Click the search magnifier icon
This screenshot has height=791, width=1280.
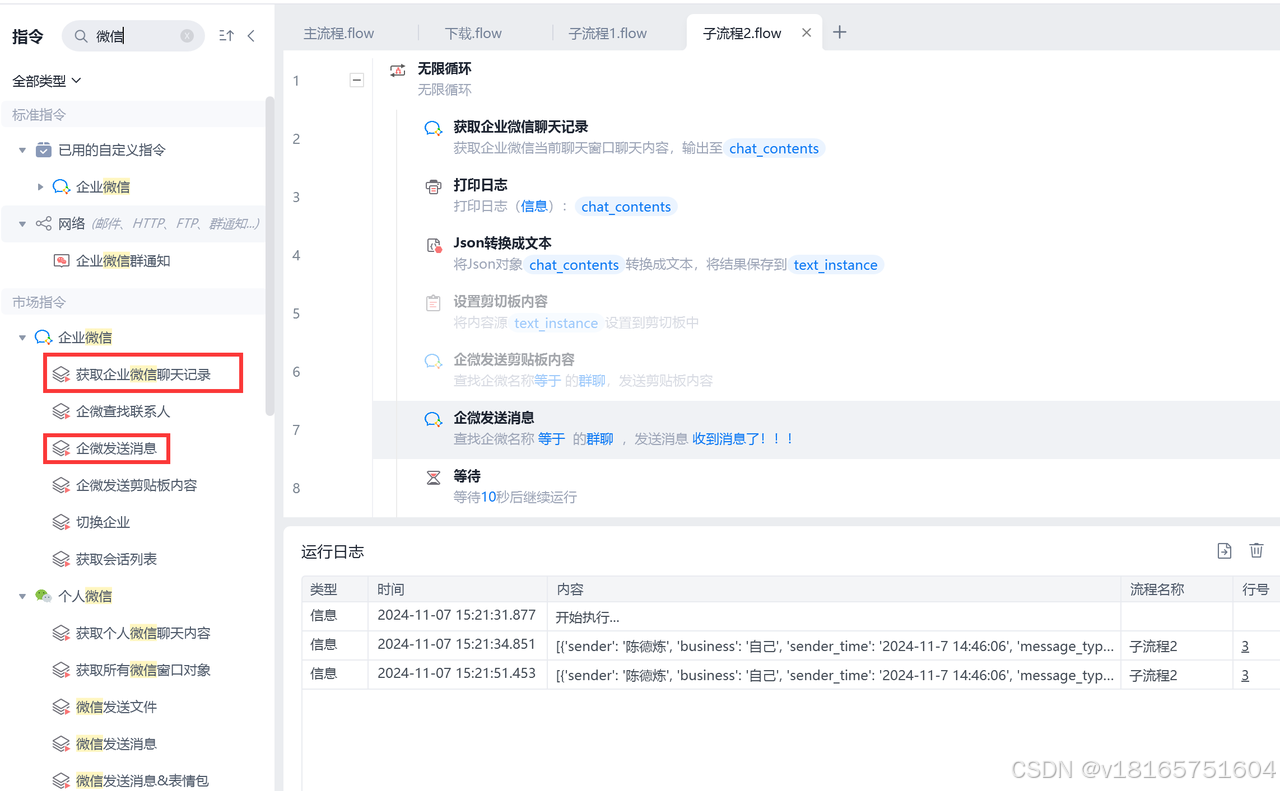point(81,36)
